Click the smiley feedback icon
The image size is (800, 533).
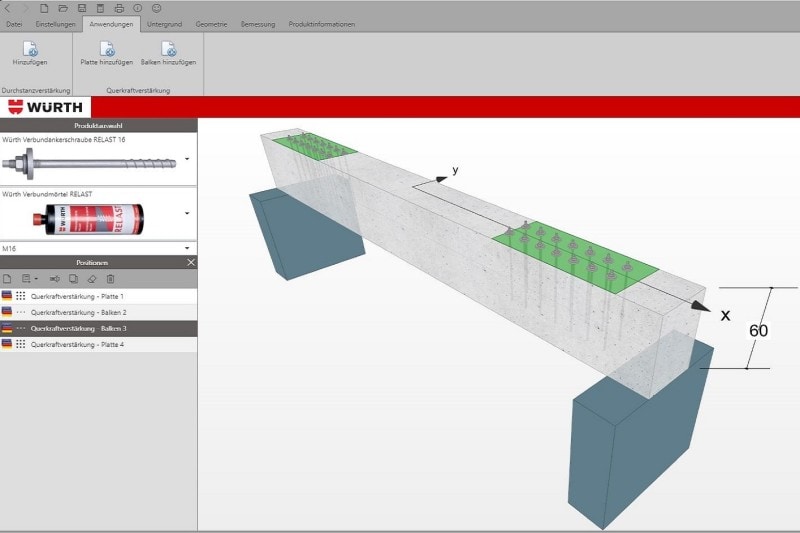(157, 8)
